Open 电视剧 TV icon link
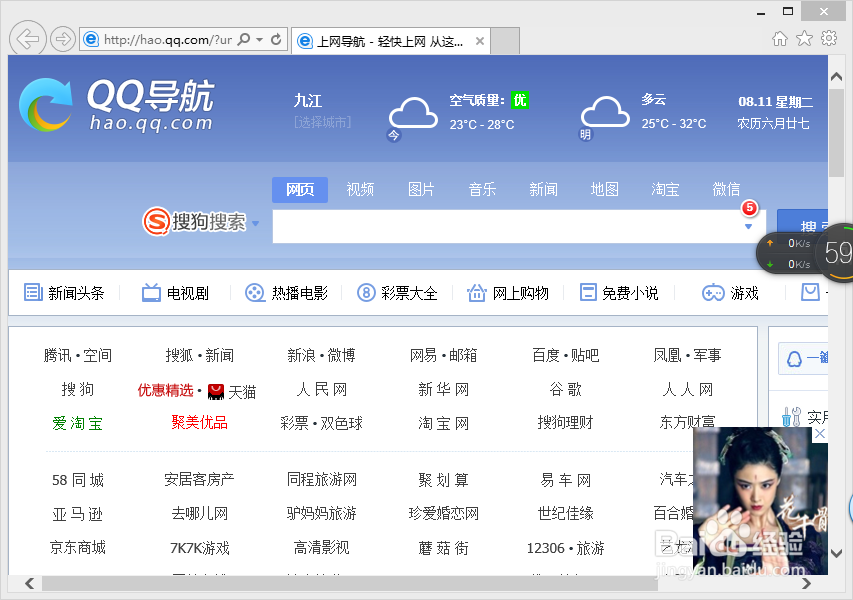This screenshot has width=853, height=600. (175, 293)
